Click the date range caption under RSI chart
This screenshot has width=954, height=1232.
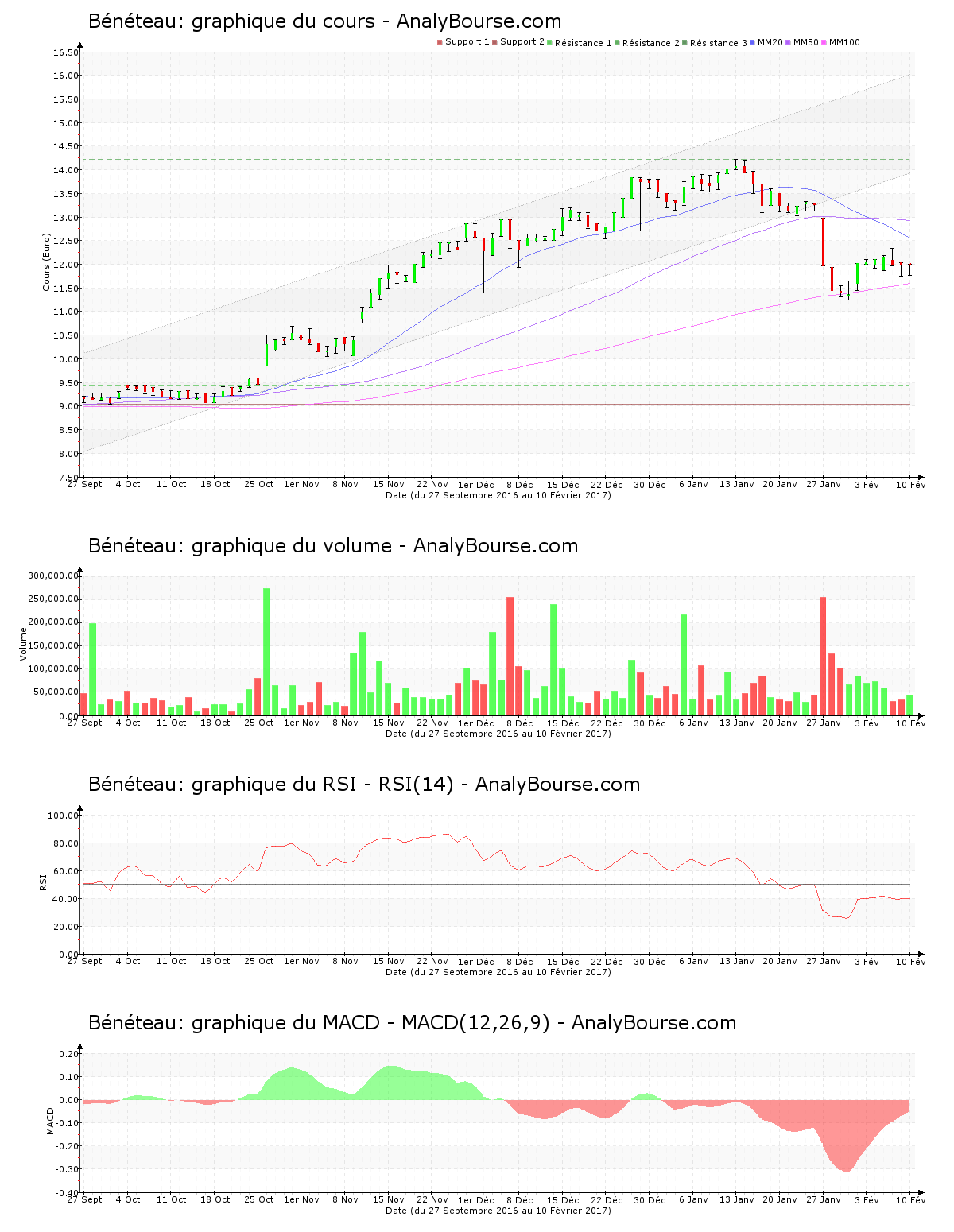498,972
